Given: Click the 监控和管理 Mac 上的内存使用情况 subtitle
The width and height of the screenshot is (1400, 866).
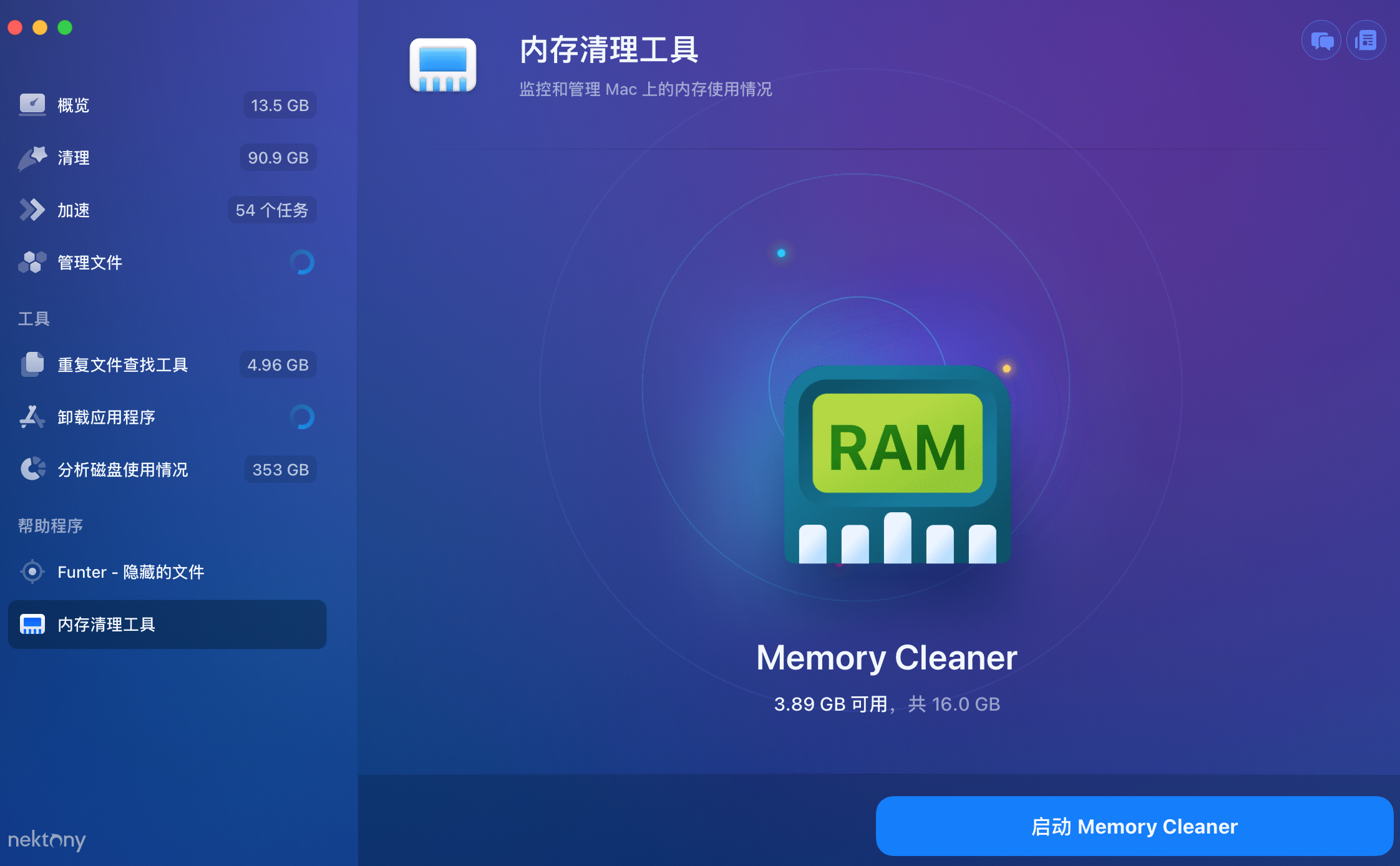Looking at the screenshot, I should [x=646, y=89].
